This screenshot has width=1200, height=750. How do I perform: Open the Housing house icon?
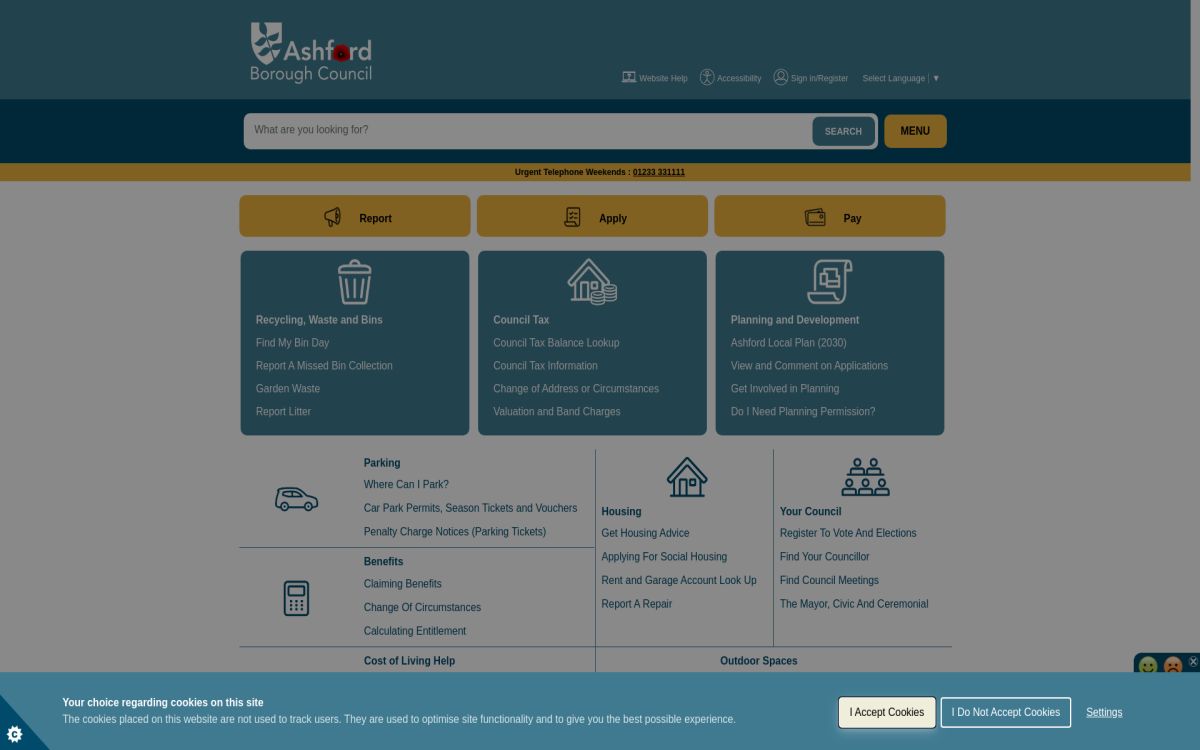point(686,477)
